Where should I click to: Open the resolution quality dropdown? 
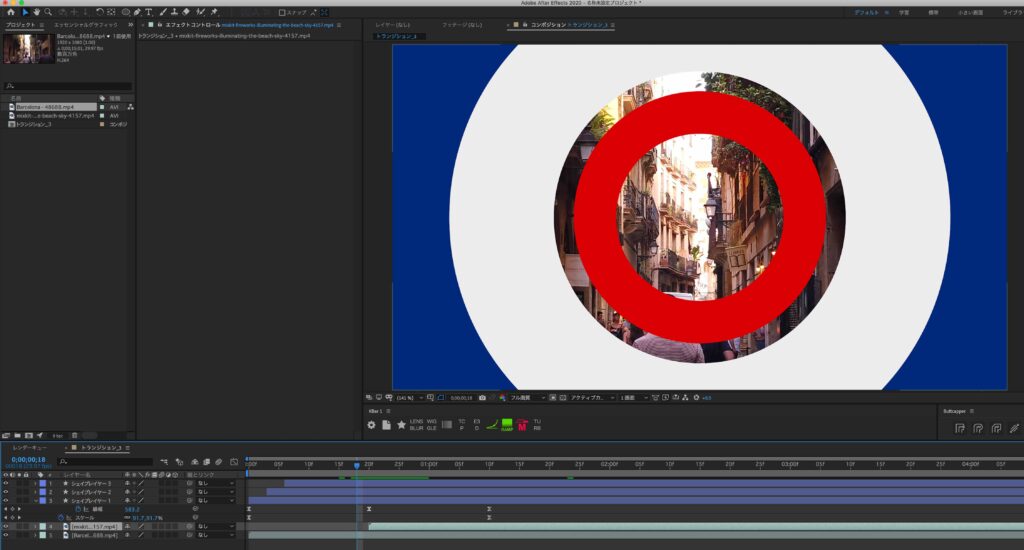tap(528, 398)
